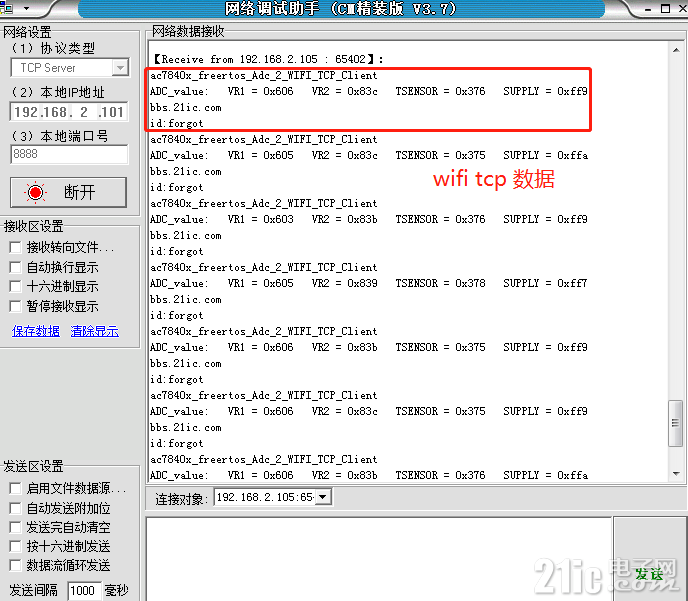
Task: Open the title bar menu dropdown arrow
Action: coord(26,8)
